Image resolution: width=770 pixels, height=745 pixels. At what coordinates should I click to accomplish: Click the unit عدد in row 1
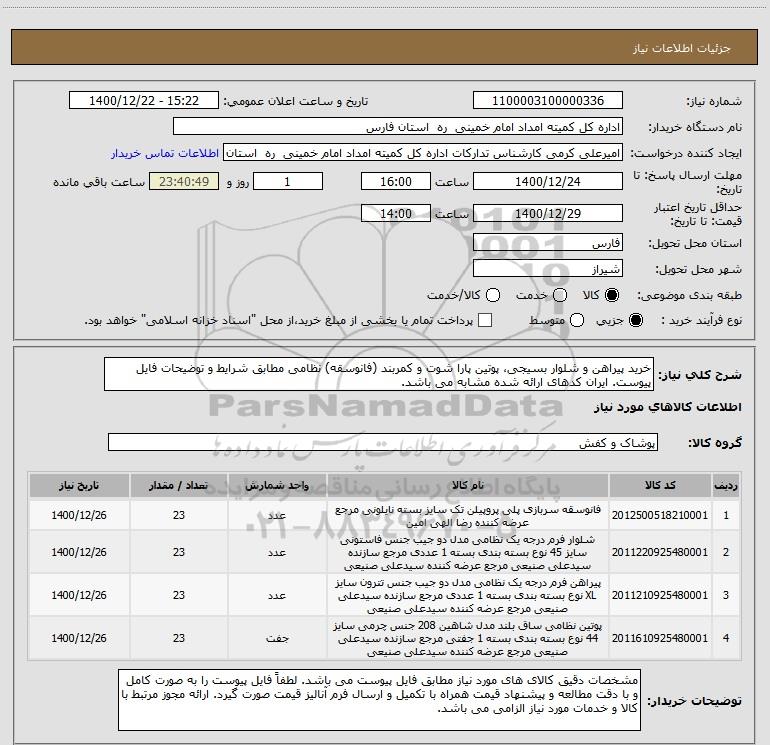click(277, 516)
